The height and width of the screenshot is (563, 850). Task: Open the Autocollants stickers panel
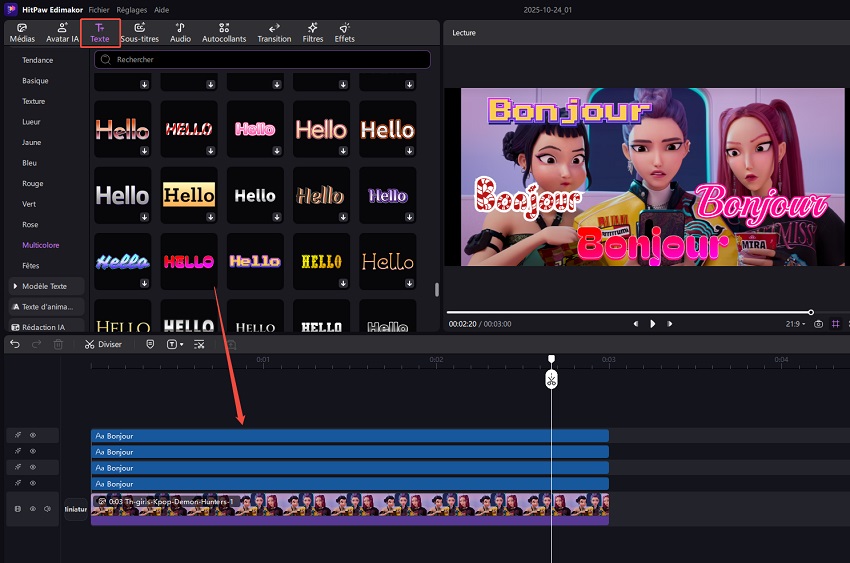point(222,32)
